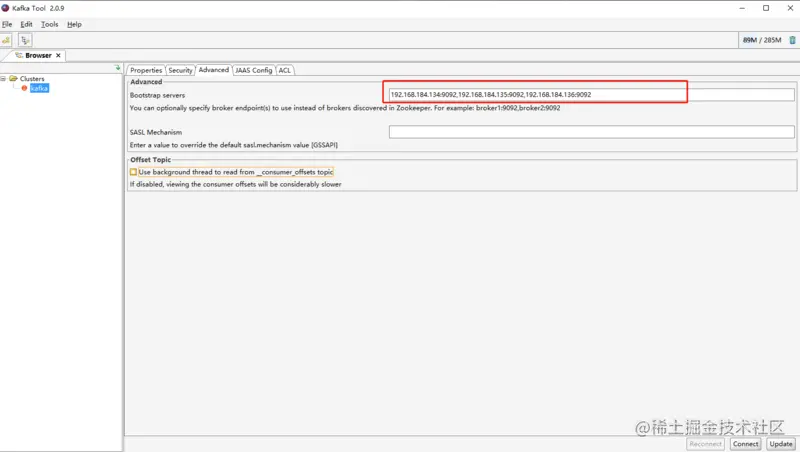Click the 89M / 285M memory indicator

coord(762,40)
